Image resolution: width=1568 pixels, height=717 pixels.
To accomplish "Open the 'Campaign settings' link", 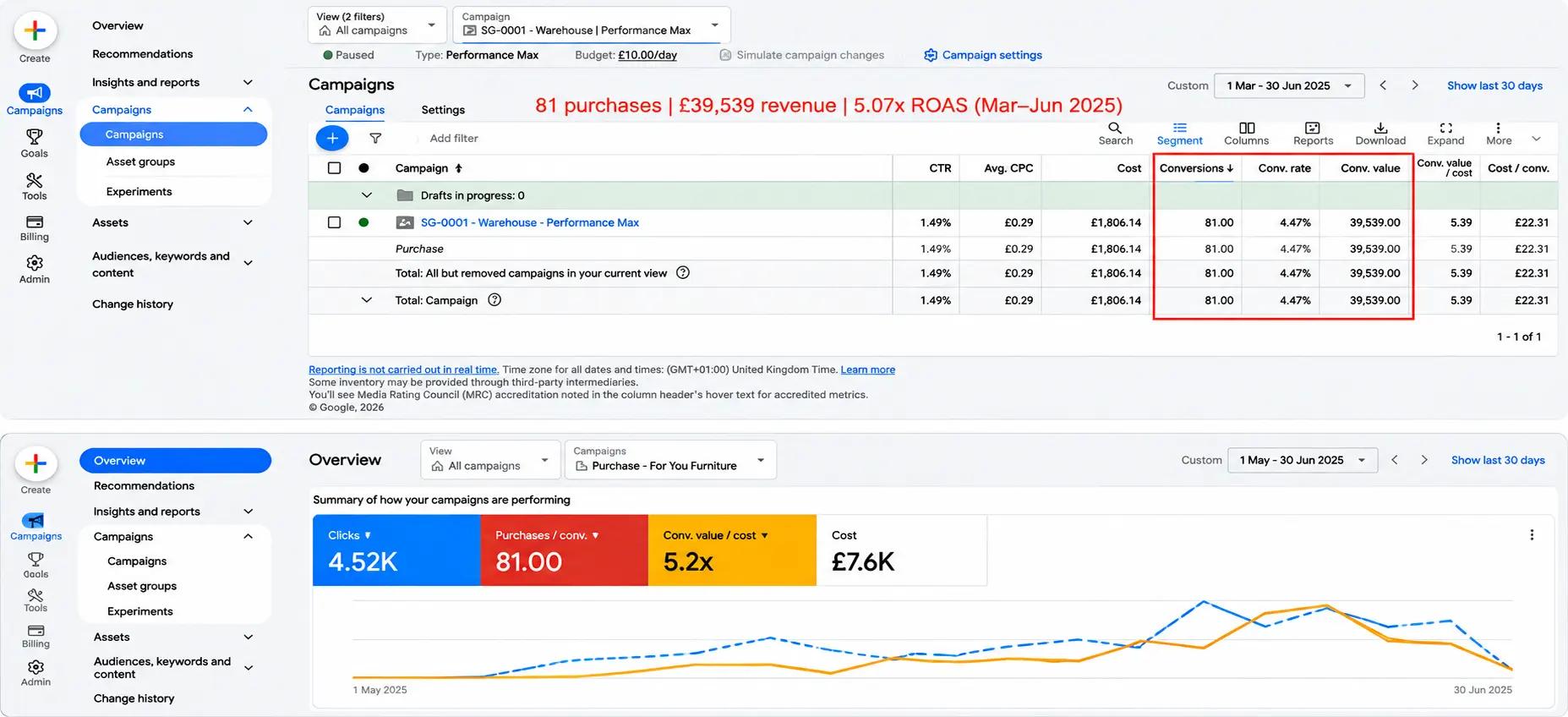I will 982,55.
